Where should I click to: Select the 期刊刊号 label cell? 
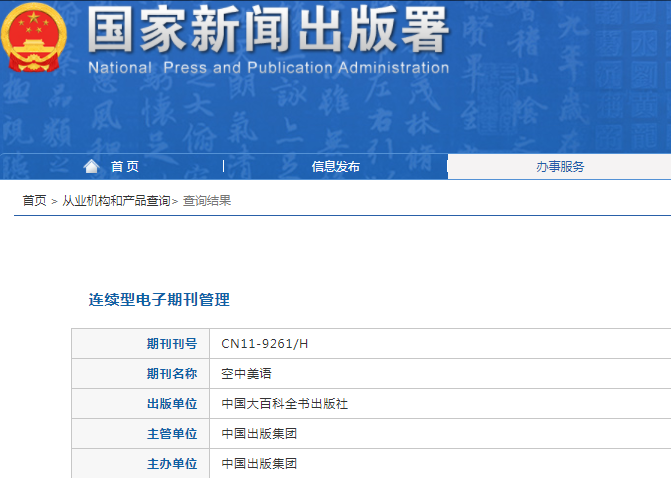[x=140, y=344]
